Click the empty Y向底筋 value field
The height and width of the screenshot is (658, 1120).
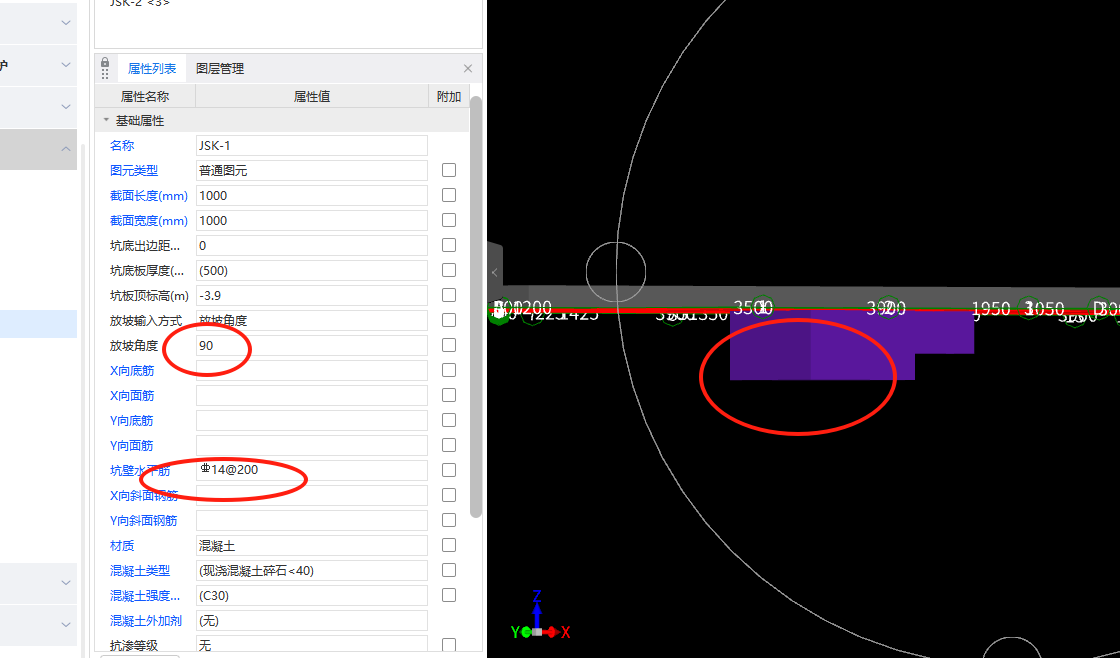311,421
